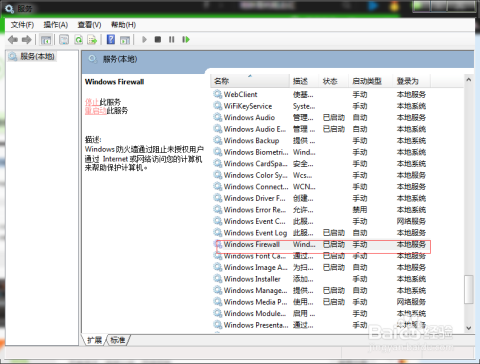
Task: Click the 重启动 link to restart service
Action: pos(96,111)
